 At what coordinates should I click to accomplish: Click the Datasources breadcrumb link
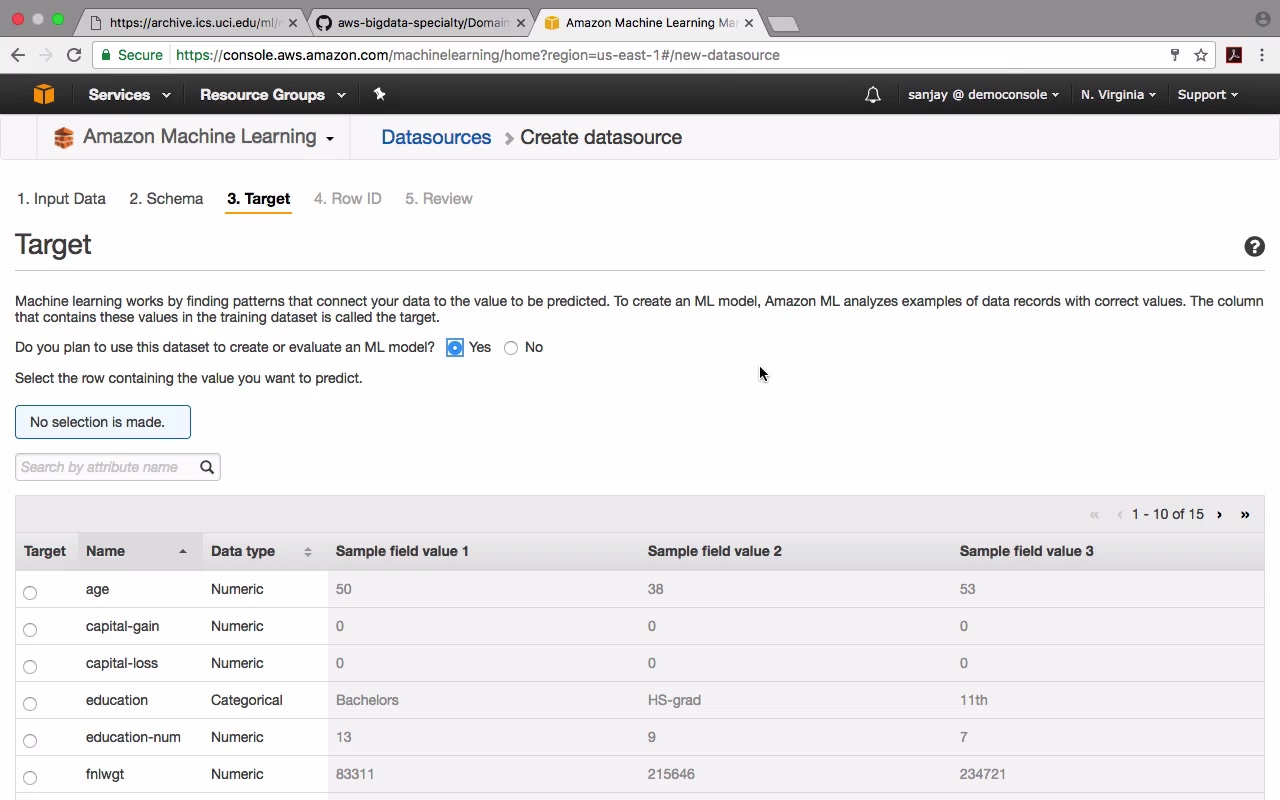pos(436,138)
